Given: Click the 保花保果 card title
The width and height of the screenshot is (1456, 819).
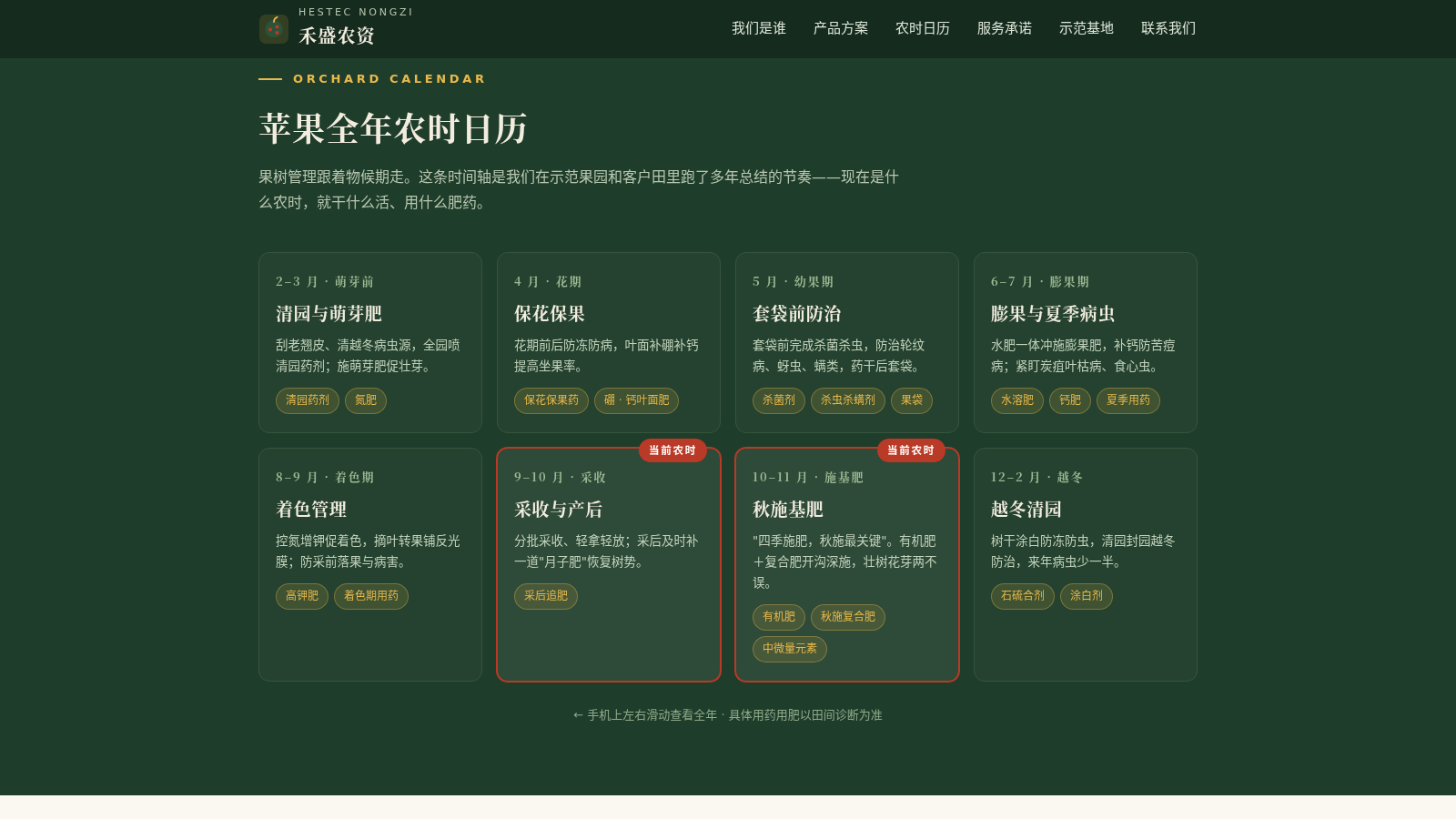Looking at the screenshot, I should (550, 314).
